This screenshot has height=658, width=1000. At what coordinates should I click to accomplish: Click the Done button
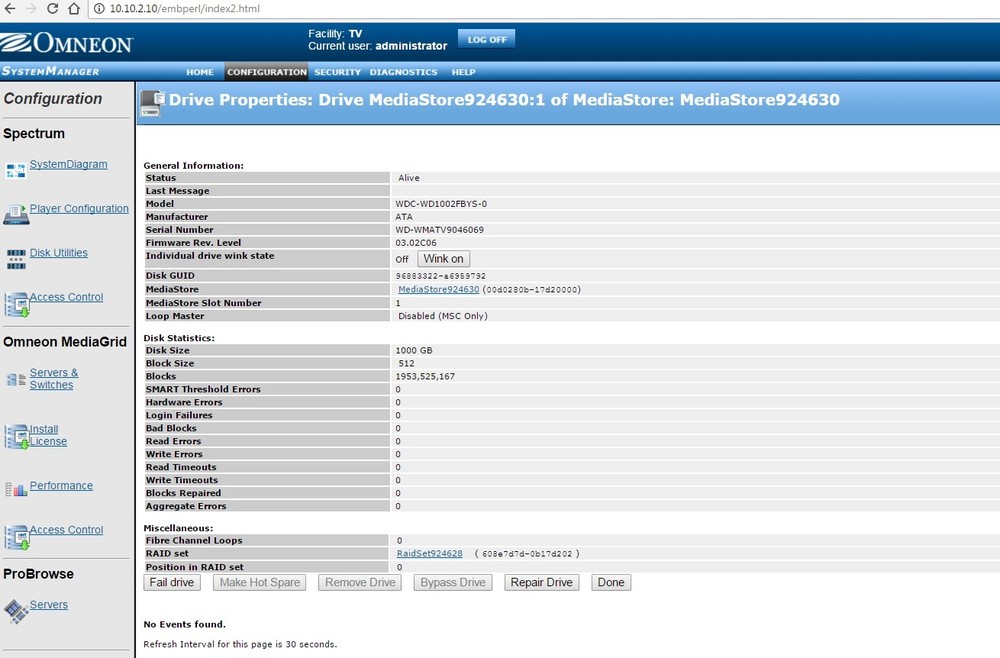611,582
